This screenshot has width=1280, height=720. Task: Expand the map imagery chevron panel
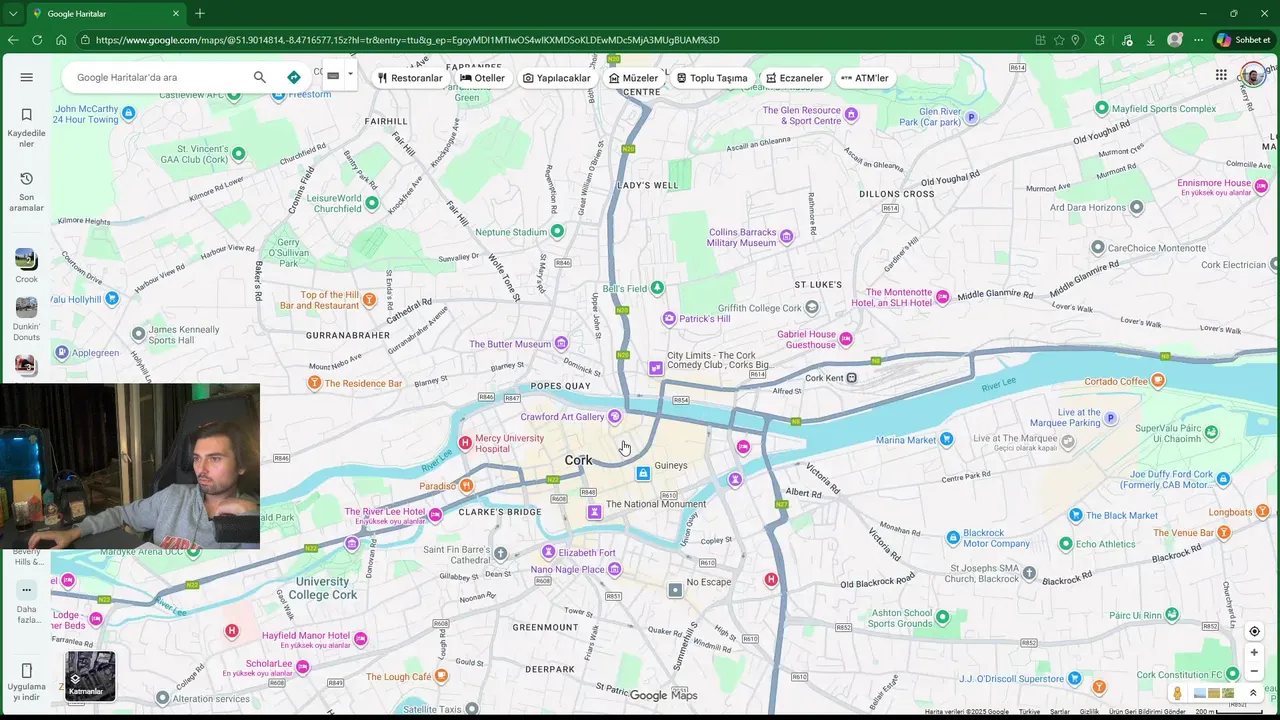click(1253, 693)
